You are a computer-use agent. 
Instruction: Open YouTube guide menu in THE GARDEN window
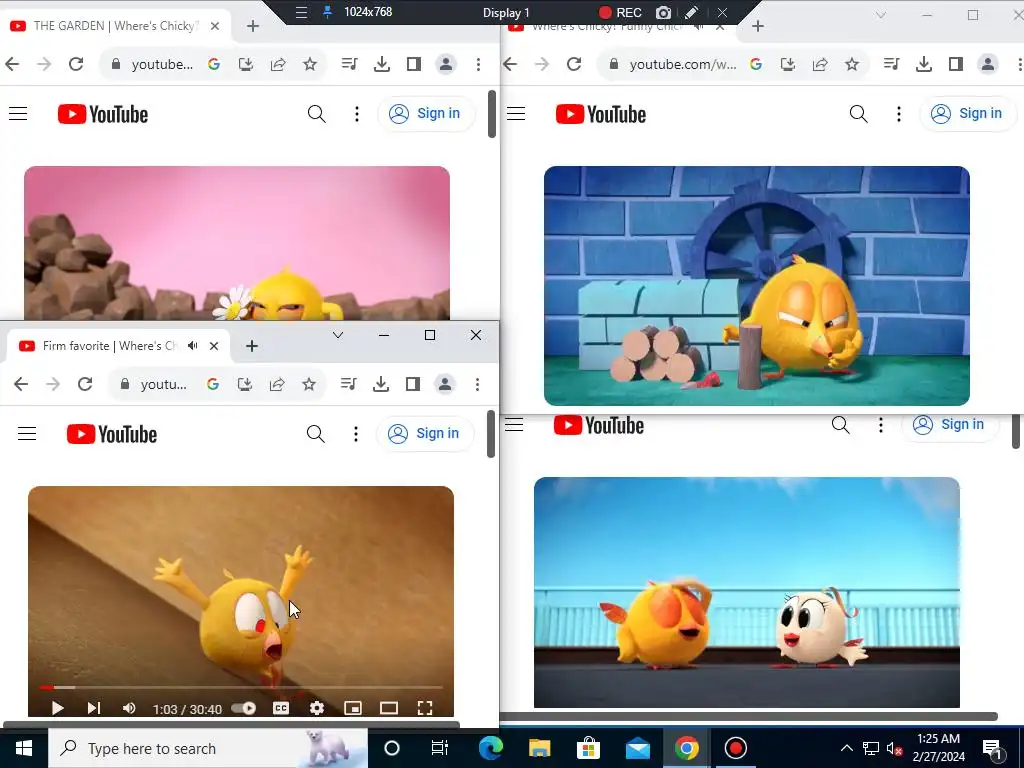(18, 114)
